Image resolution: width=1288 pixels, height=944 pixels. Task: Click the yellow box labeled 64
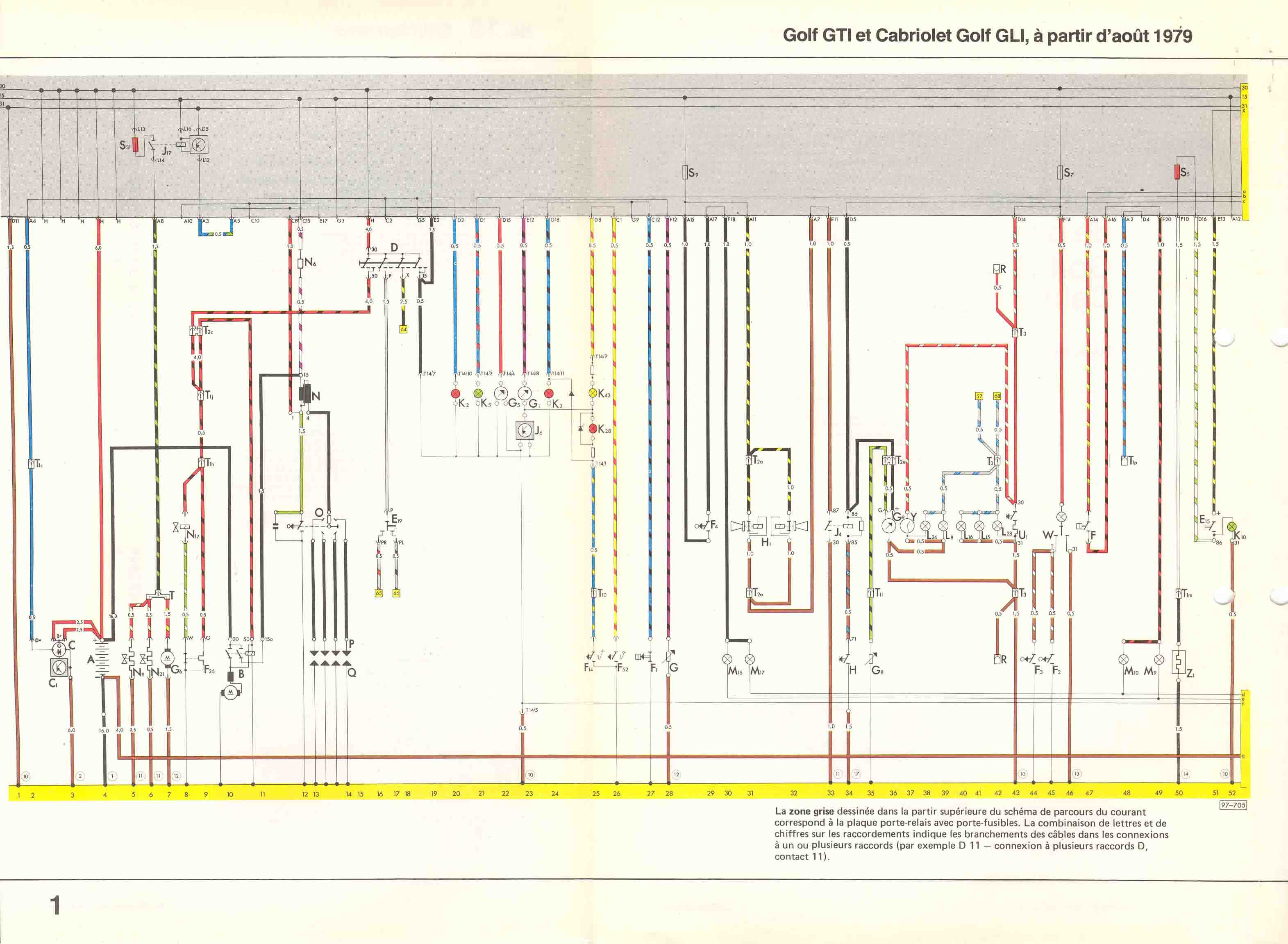tap(403, 329)
